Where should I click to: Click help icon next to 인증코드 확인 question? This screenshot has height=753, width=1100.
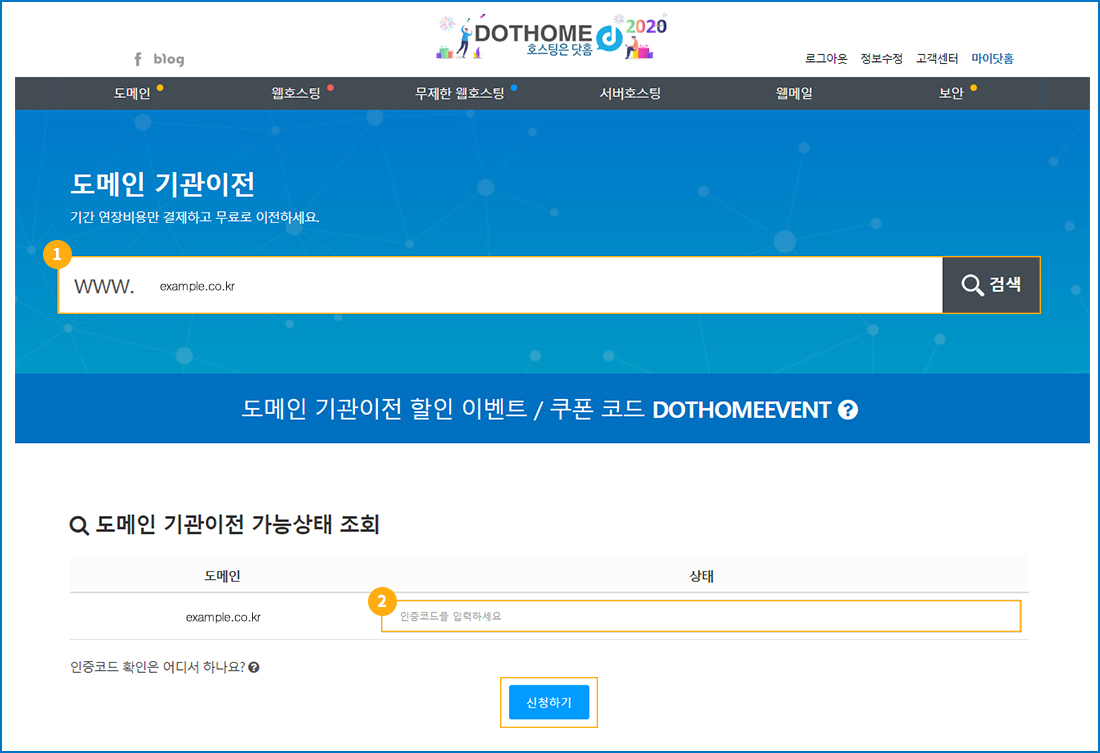tap(254, 667)
